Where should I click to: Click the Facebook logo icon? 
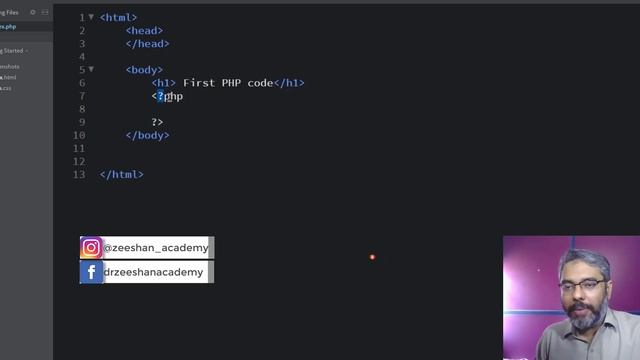91,272
